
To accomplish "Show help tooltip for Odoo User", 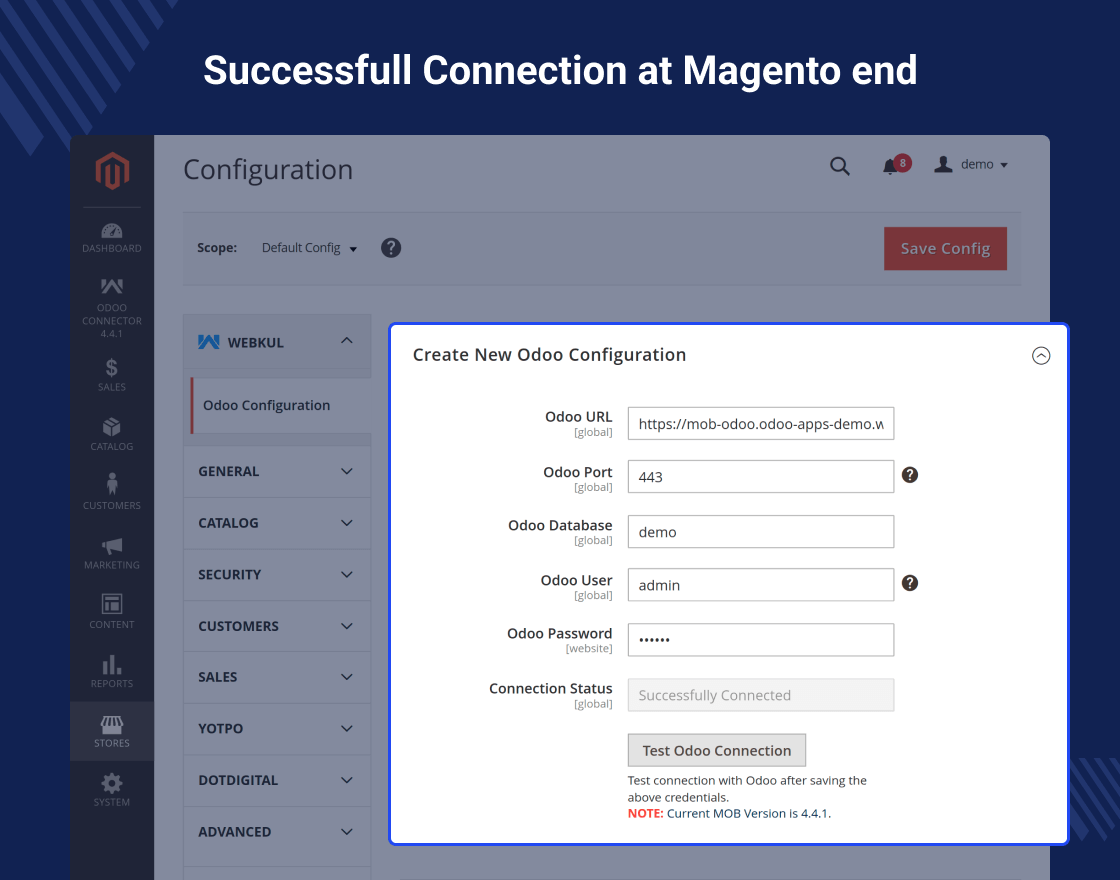I will (909, 583).
